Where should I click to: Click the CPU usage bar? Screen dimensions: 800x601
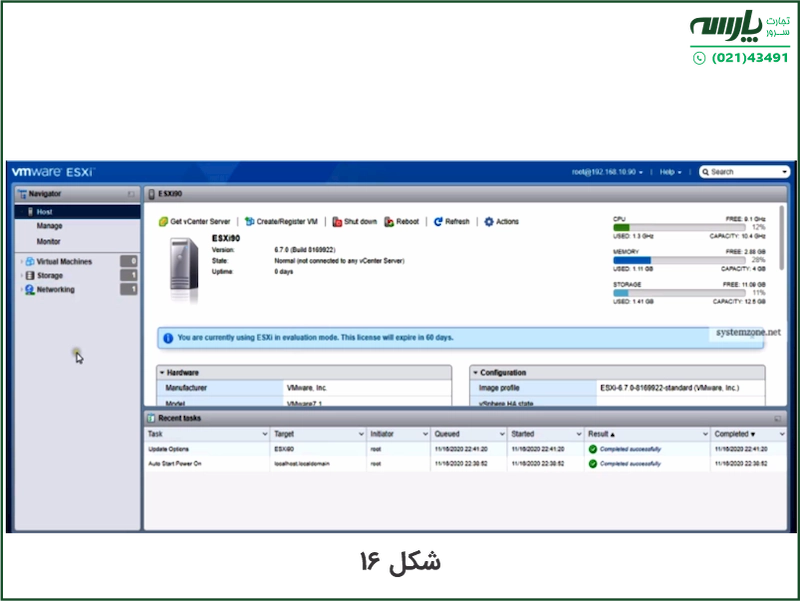click(679, 228)
